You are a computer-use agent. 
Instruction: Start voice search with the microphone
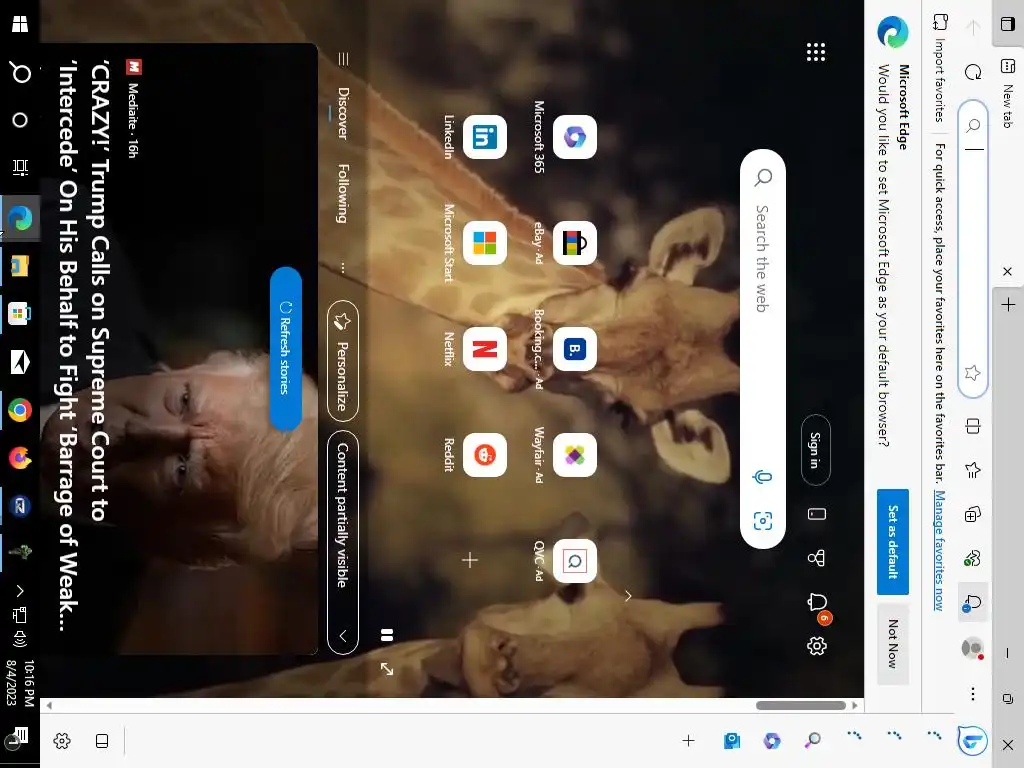tap(762, 477)
